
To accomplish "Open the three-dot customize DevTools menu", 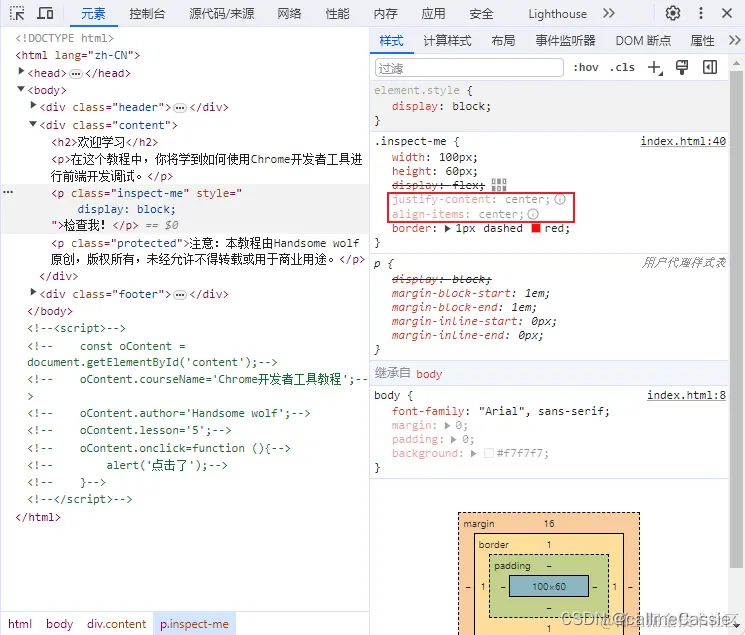I will pos(700,13).
